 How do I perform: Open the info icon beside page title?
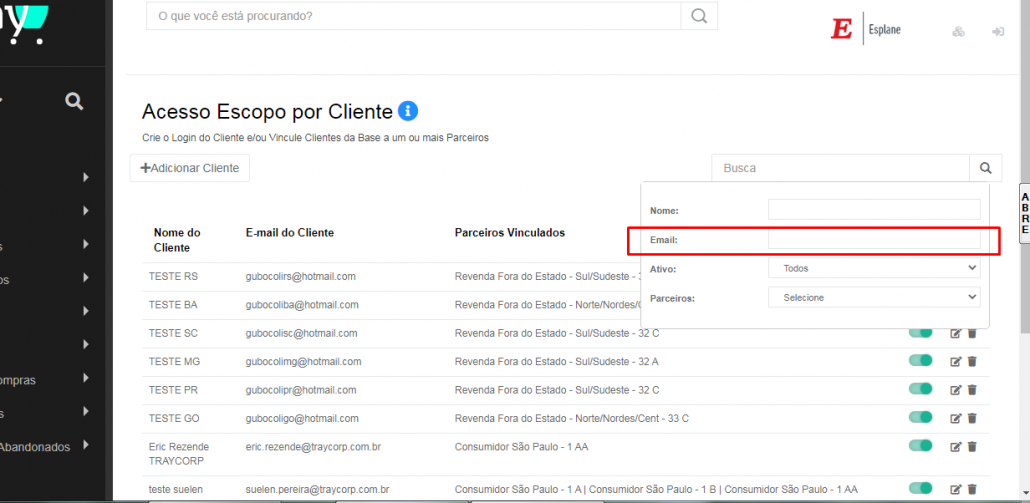point(408,111)
